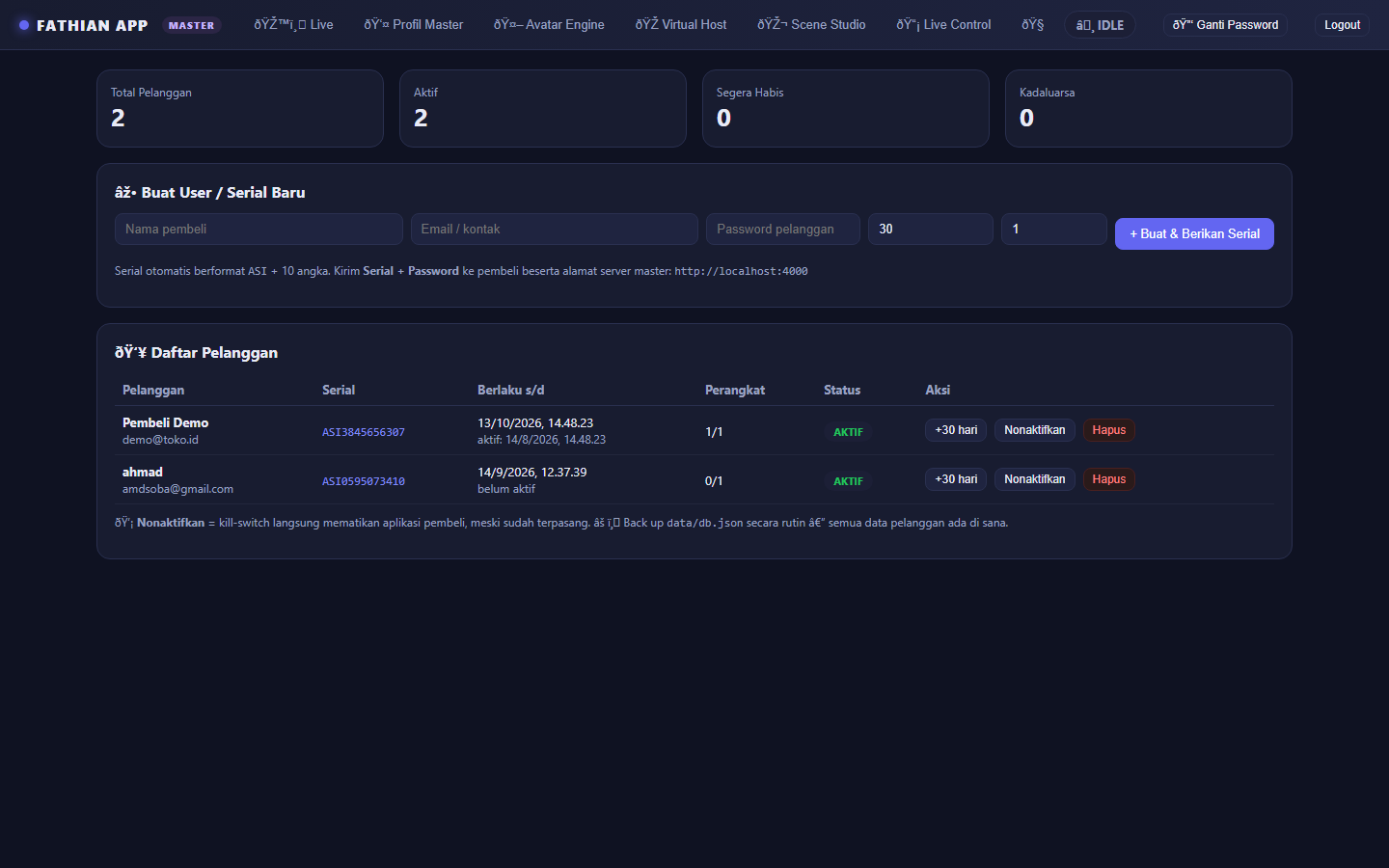Open Ganti Password dialog
This screenshot has height=868, width=1389.
point(1225,25)
